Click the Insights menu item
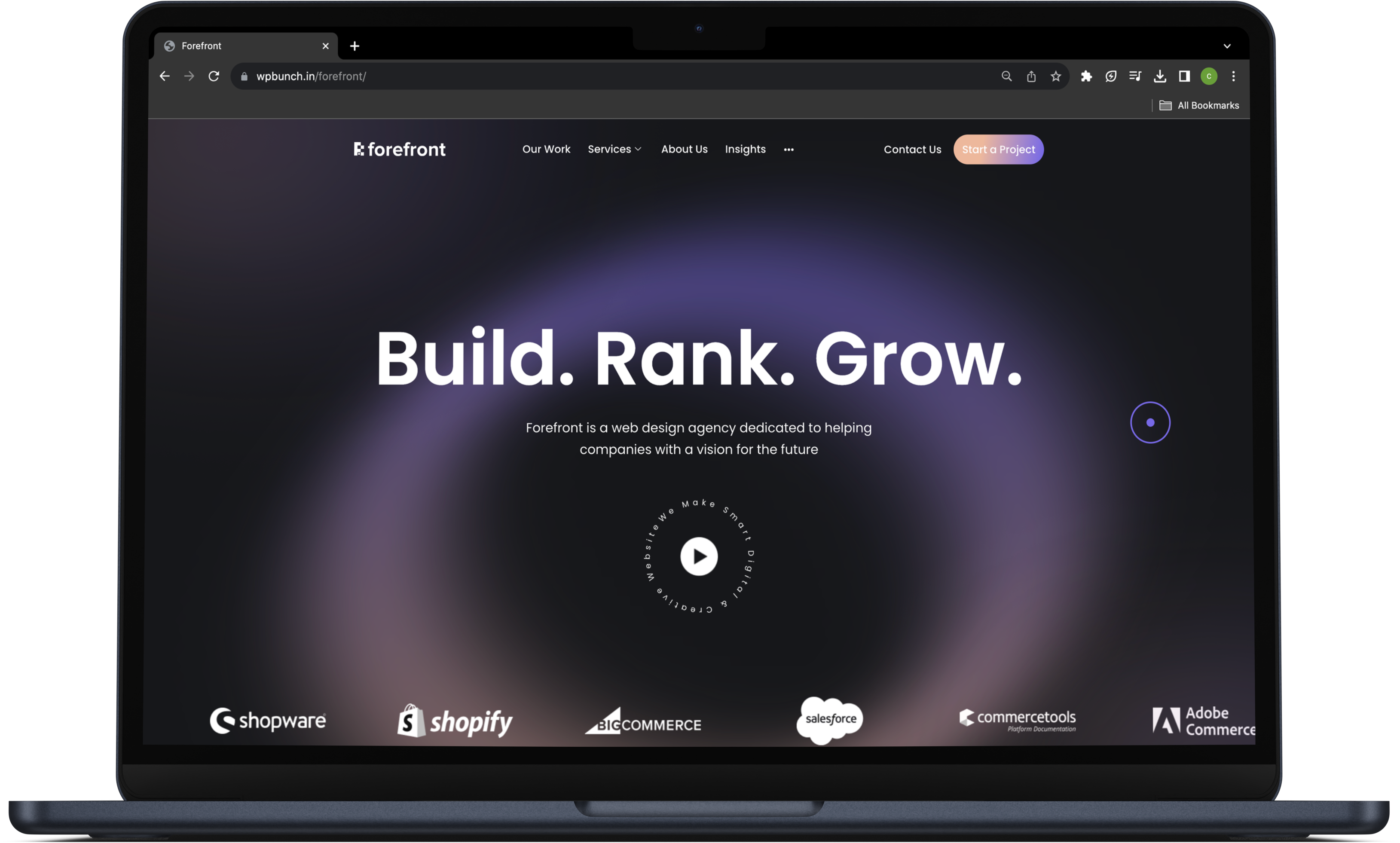The width and height of the screenshot is (1400, 843). point(745,149)
